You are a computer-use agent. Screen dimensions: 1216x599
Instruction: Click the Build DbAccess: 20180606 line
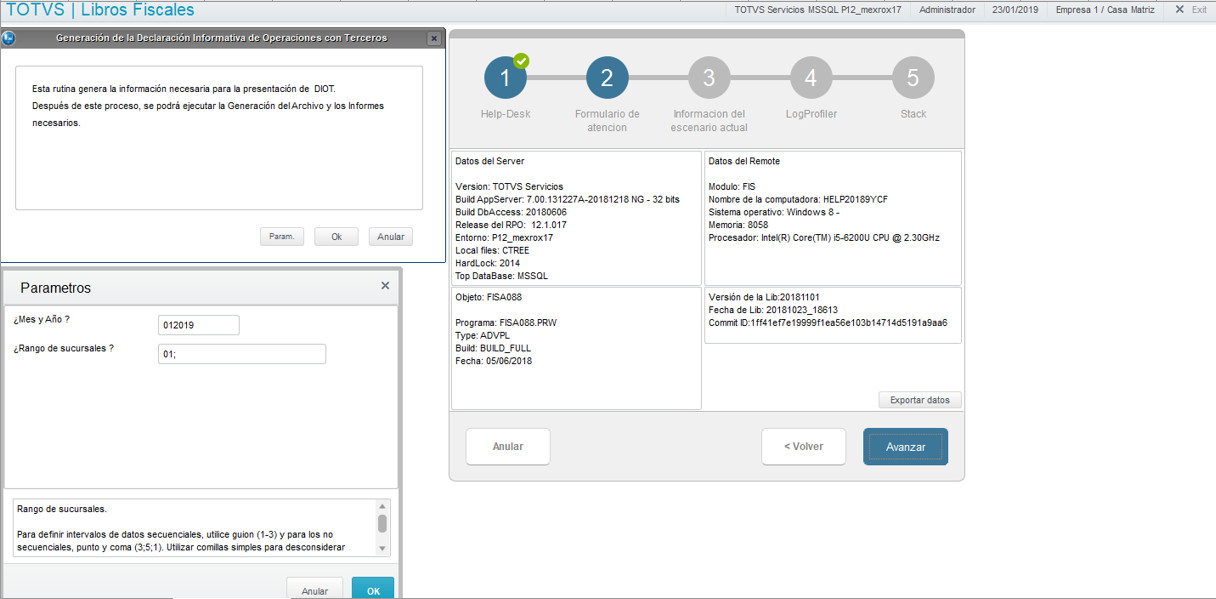[511, 212]
